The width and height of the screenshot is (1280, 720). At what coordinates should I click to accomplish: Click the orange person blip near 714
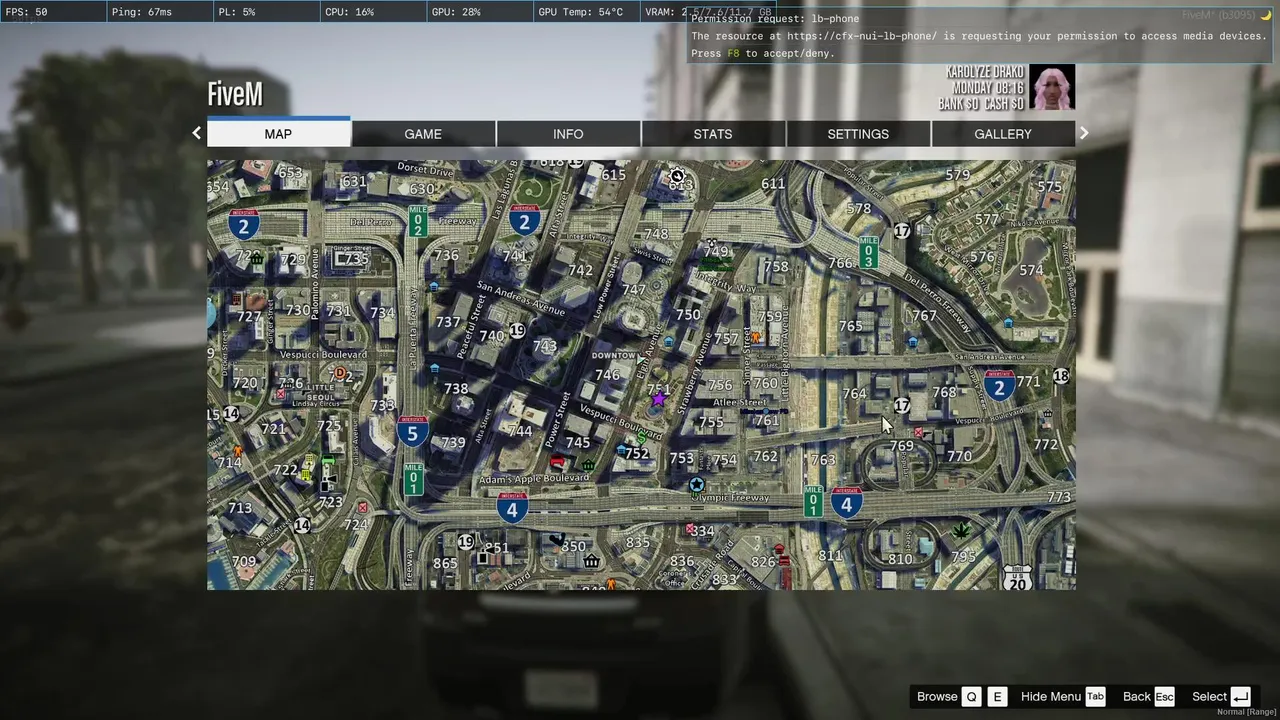(x=237, y=450)
